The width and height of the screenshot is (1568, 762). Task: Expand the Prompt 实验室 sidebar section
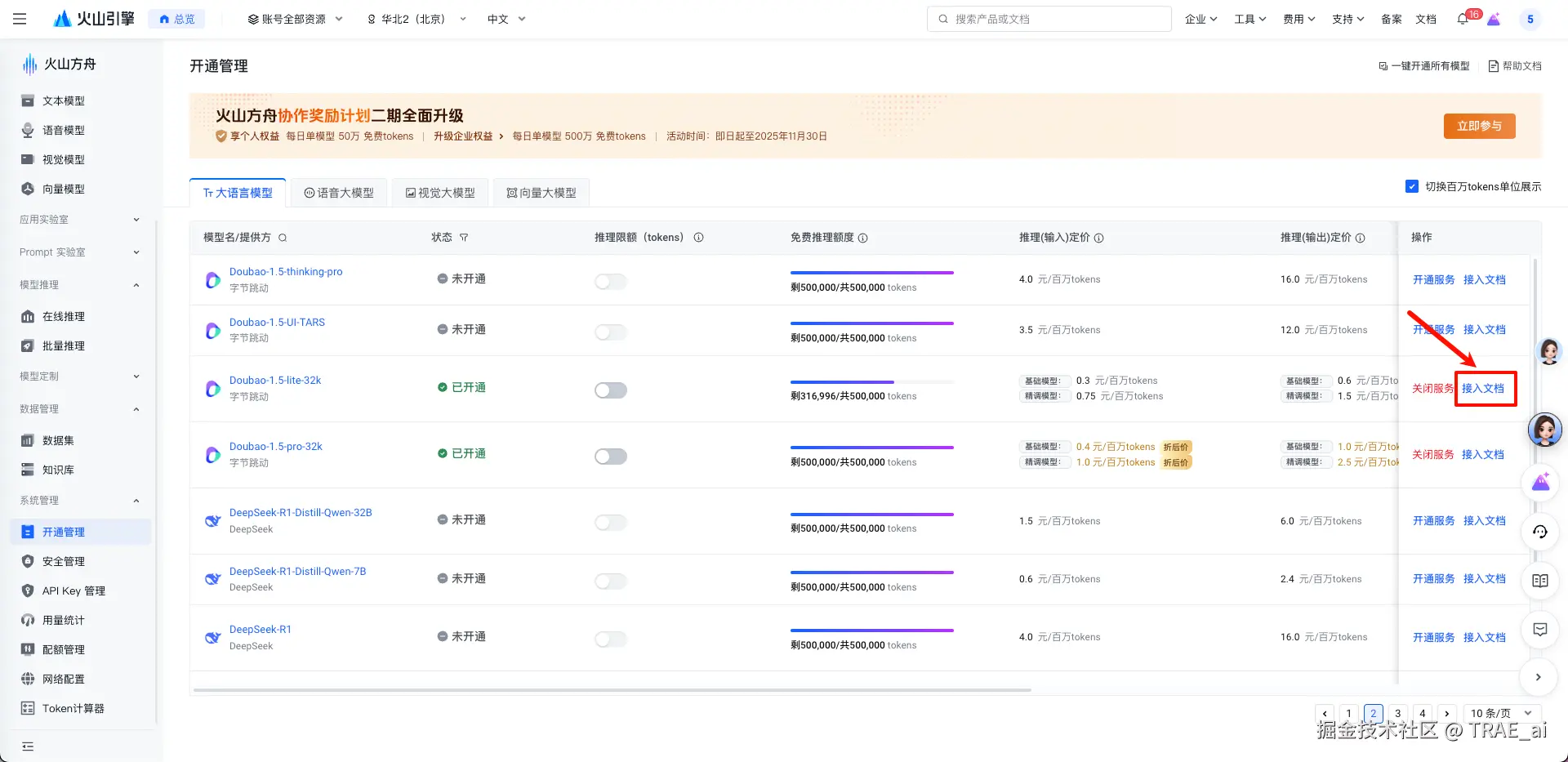click(x=80, y=252)
